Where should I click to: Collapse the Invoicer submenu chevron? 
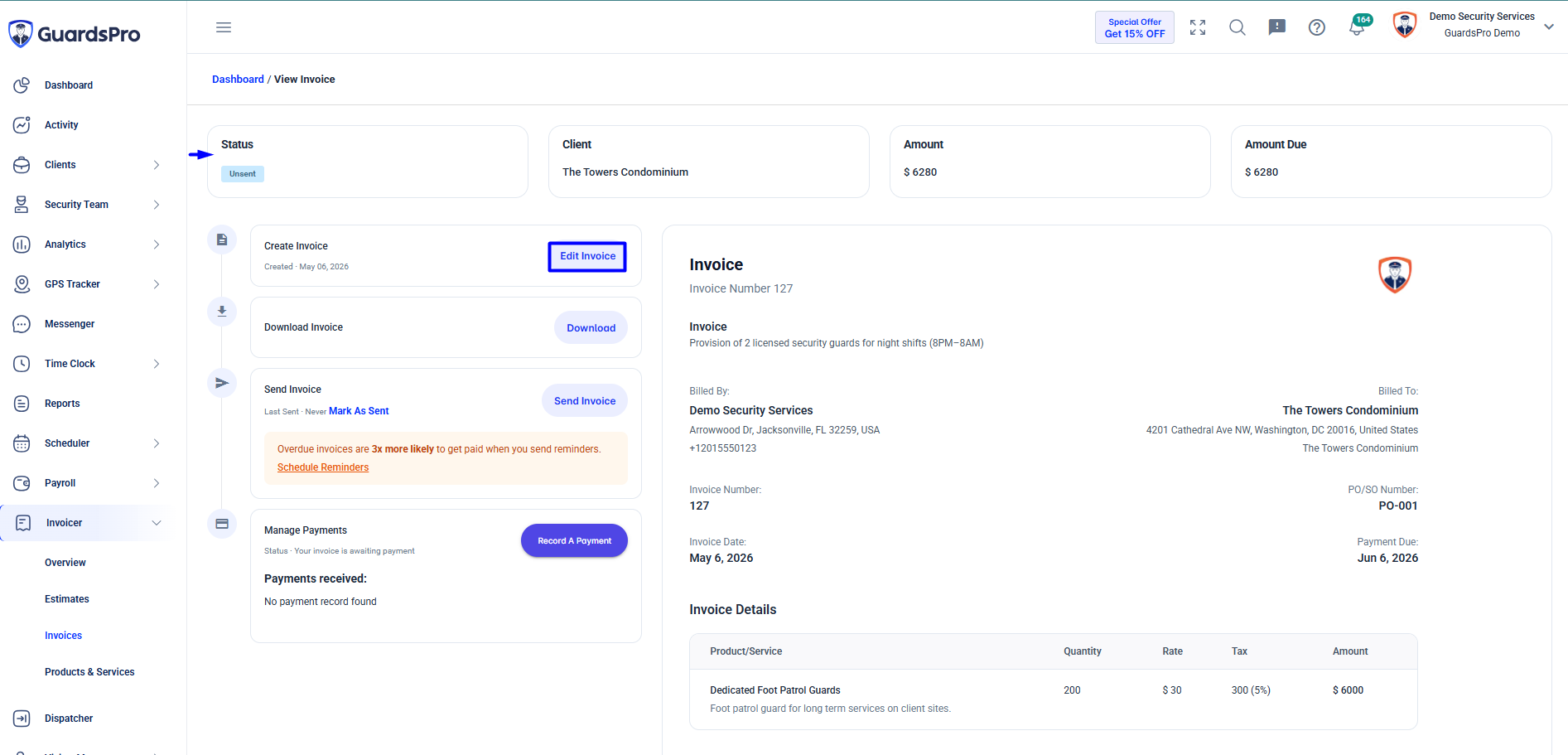(x=157, y=523)
